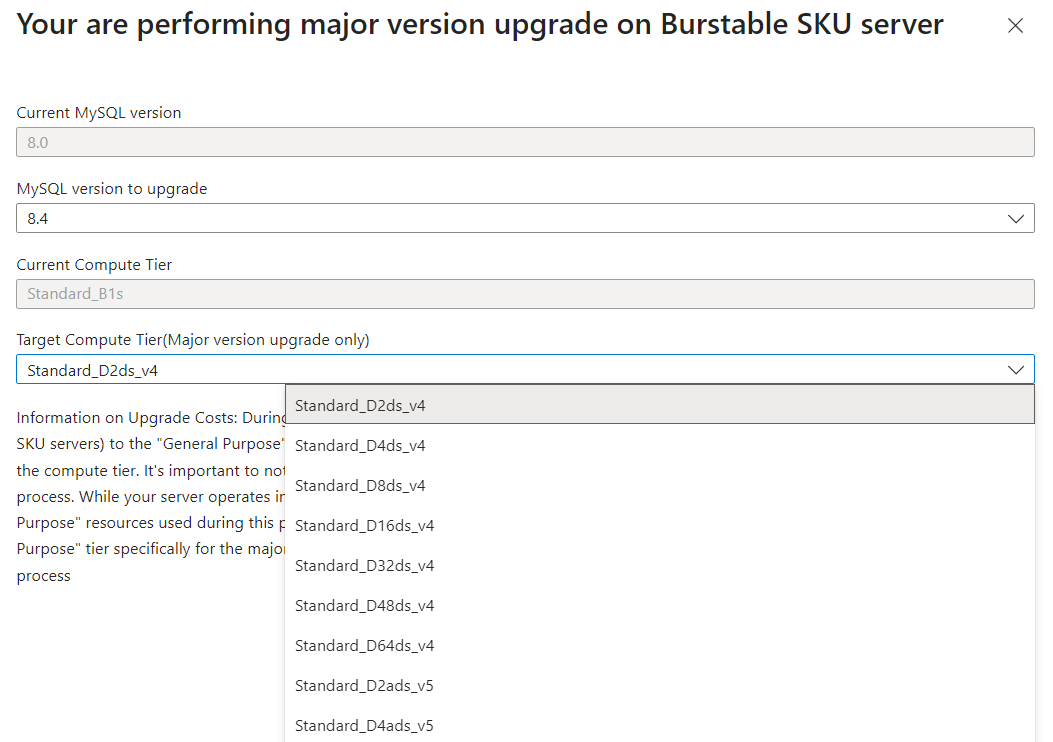1053x742 pixels.
Task: Click the chevron arrow beside version 8.4
Action: [1016, 218]
